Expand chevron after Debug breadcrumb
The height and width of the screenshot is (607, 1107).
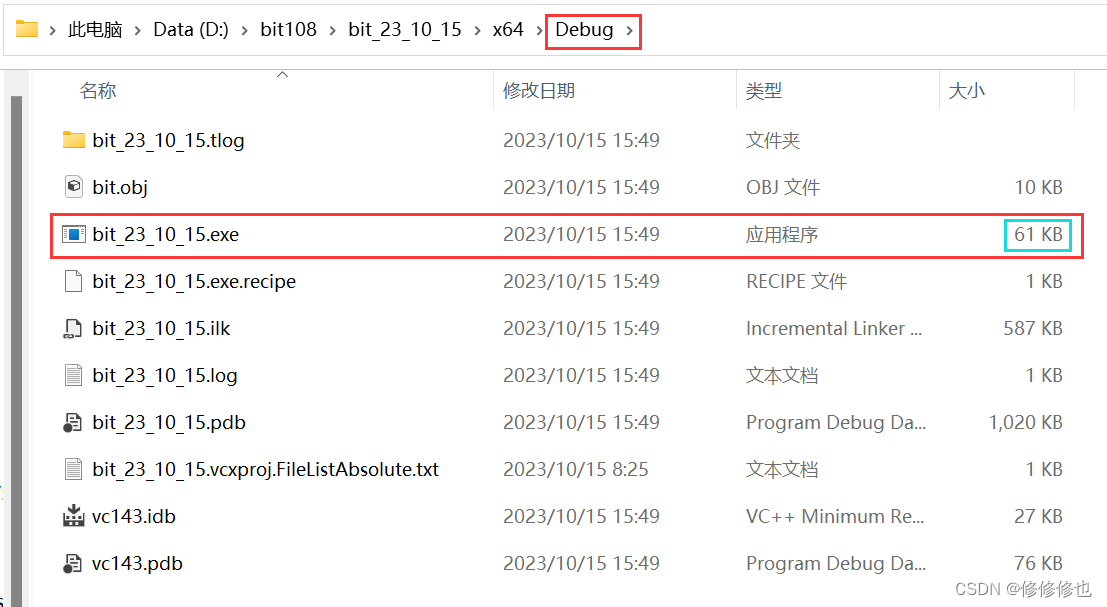point(629,30)
